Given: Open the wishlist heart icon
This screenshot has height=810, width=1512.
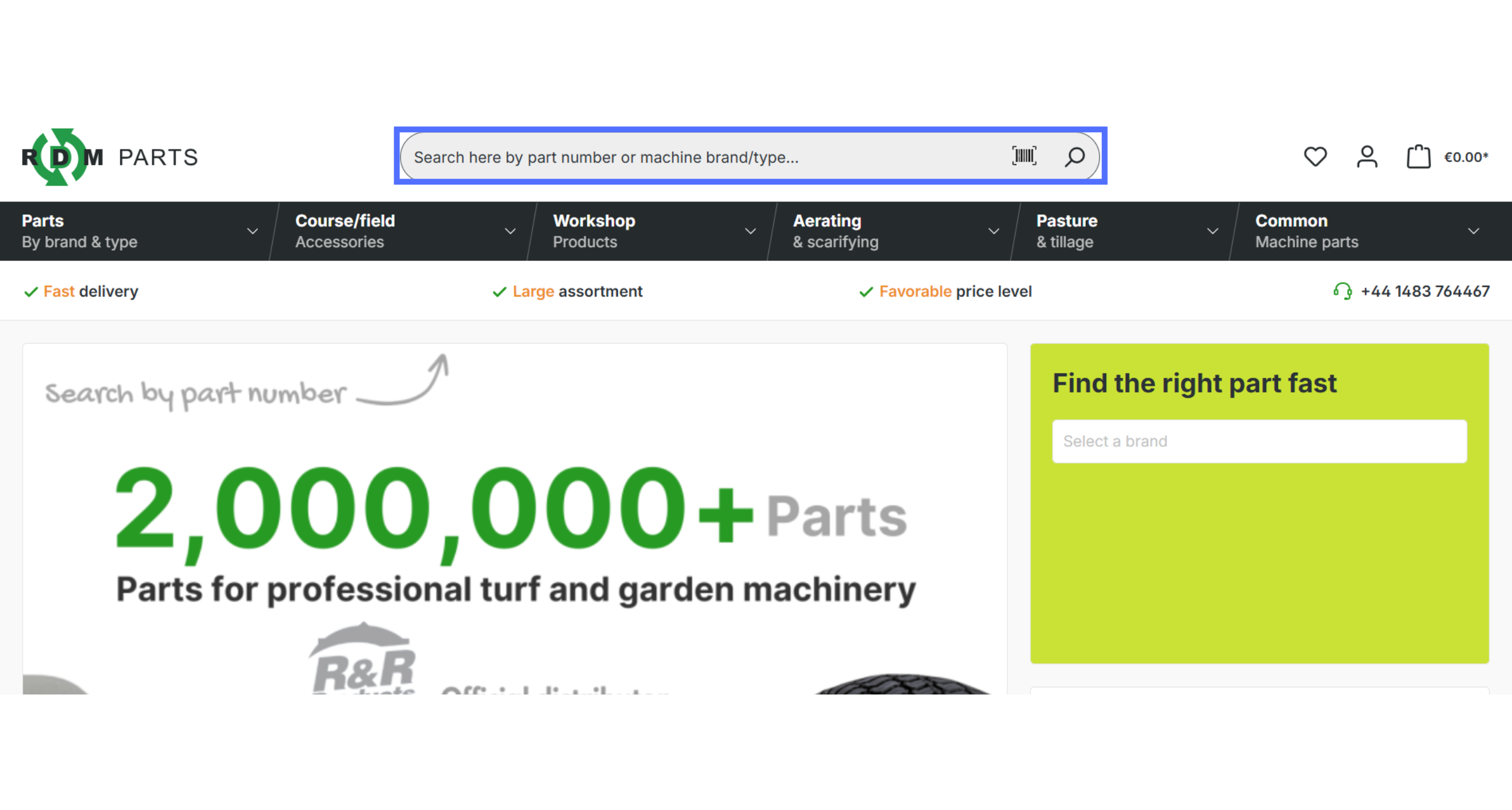Looking at the screenshot, I should [1315, 157].
